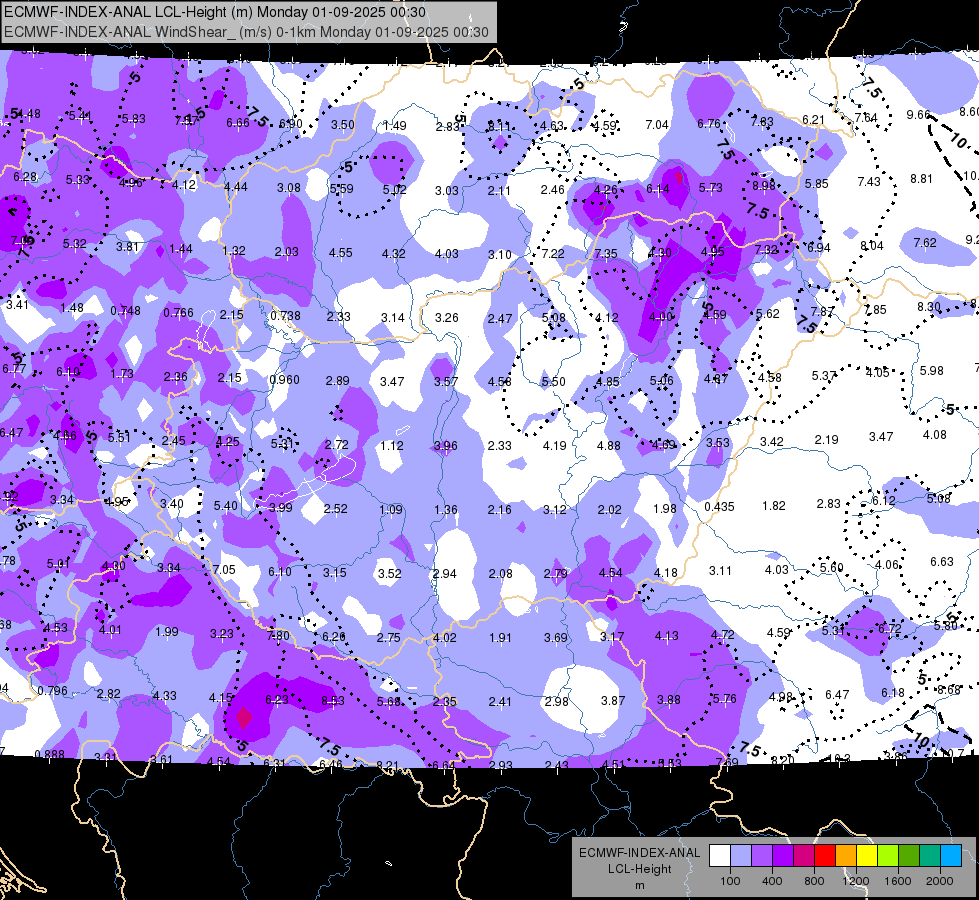Click the wind shear value 0.435
Image resolution: width=979 pixels, height=900 pixels.
click(719, 507)
